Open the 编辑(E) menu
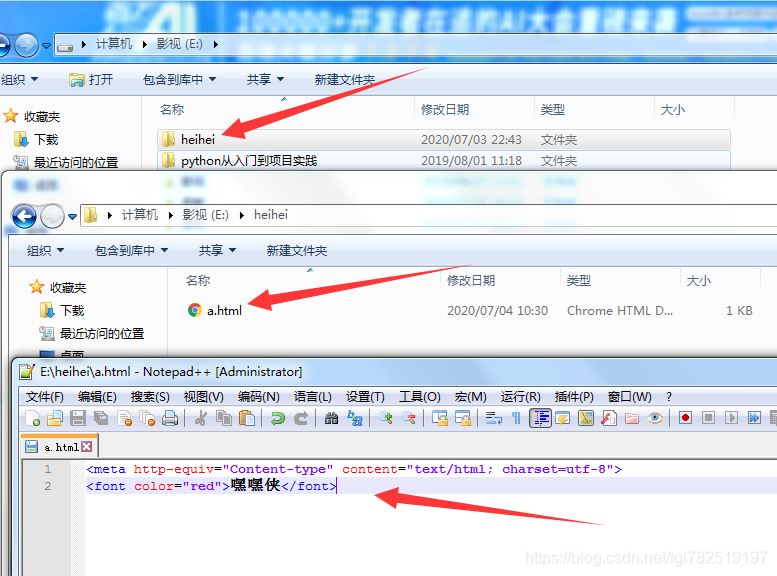777x576 pixels. (97, 397)
